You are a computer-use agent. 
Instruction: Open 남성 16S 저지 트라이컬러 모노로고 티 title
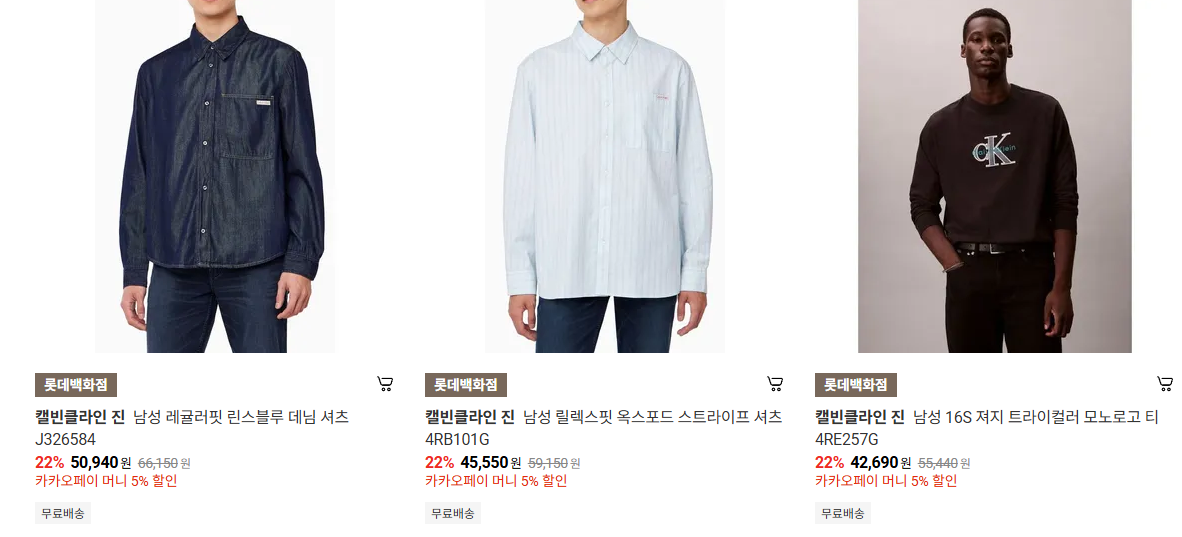pos(1036,417)
